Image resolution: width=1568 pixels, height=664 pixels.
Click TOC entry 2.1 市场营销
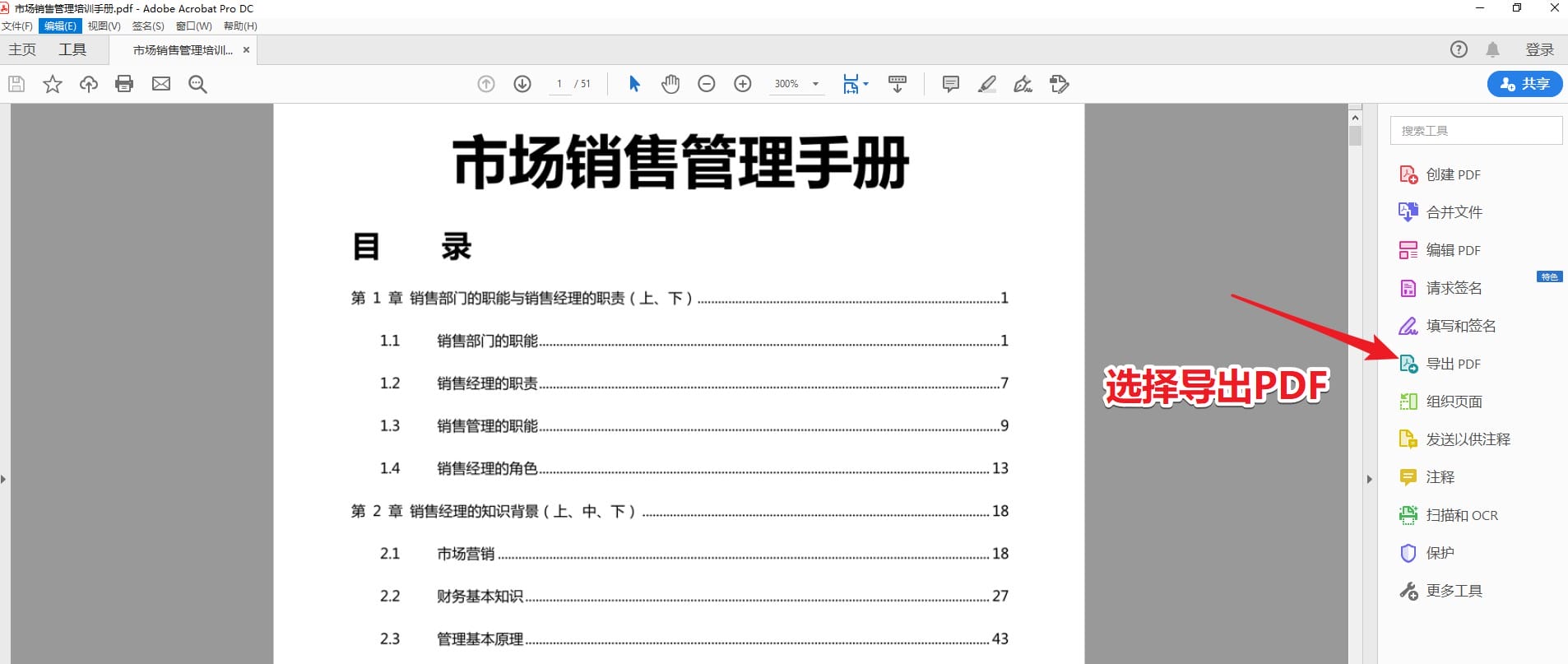pos(694,554)
